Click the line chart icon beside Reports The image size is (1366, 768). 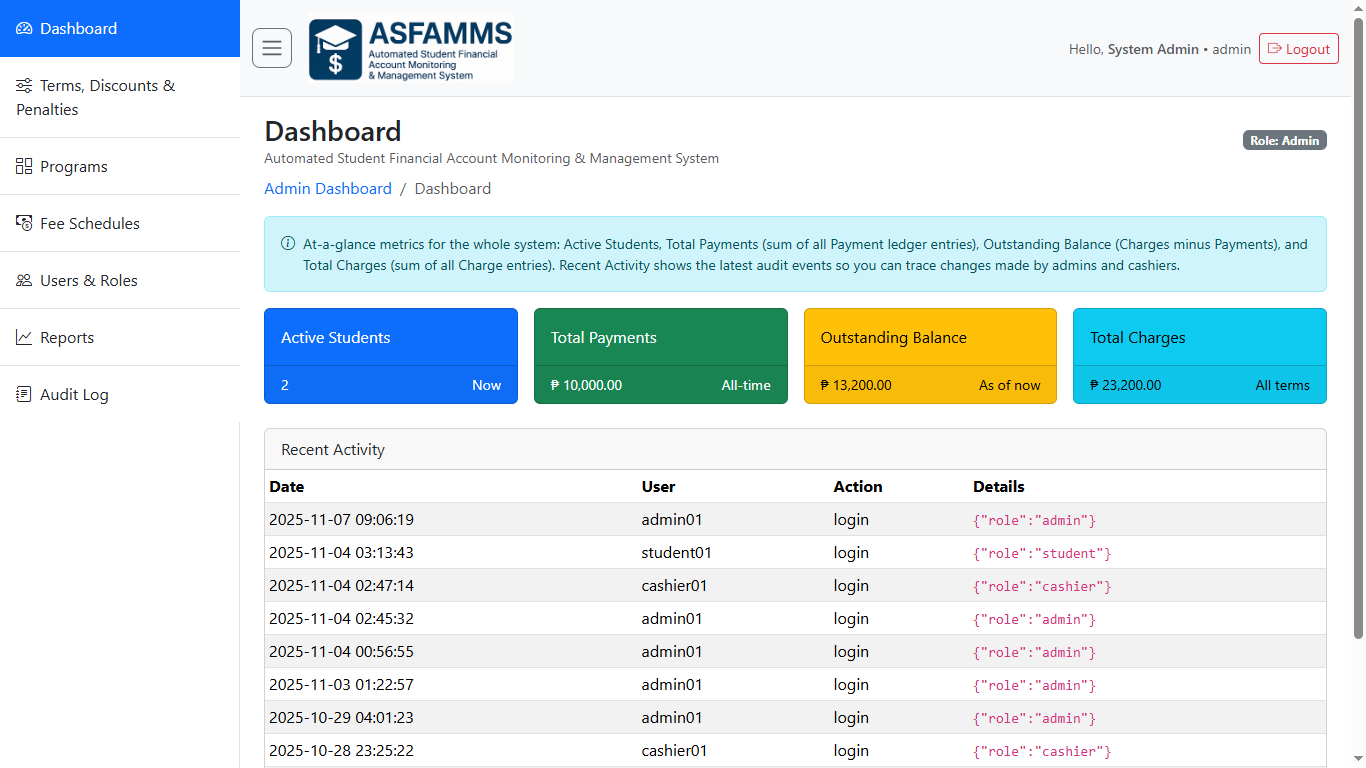24,338
